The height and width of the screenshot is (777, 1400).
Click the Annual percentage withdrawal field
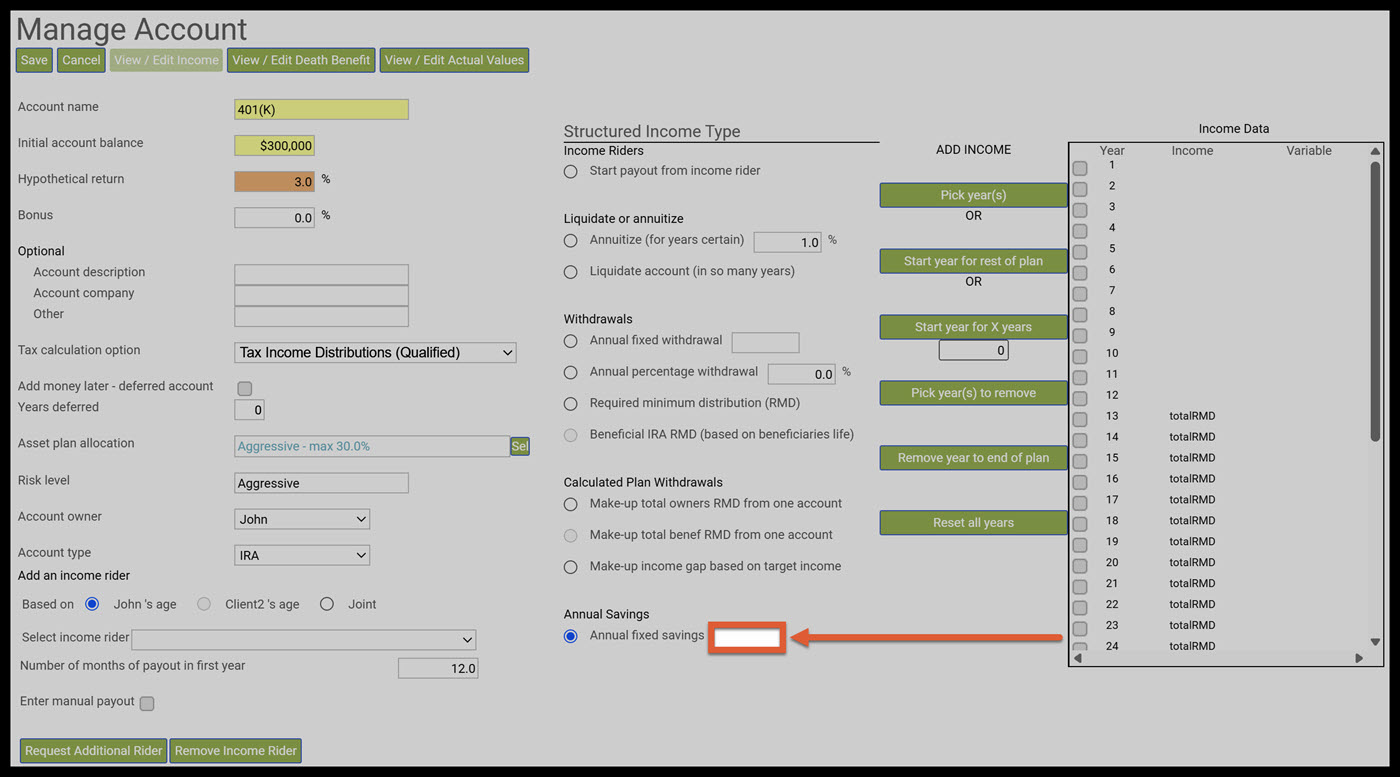tap(802, 374)
